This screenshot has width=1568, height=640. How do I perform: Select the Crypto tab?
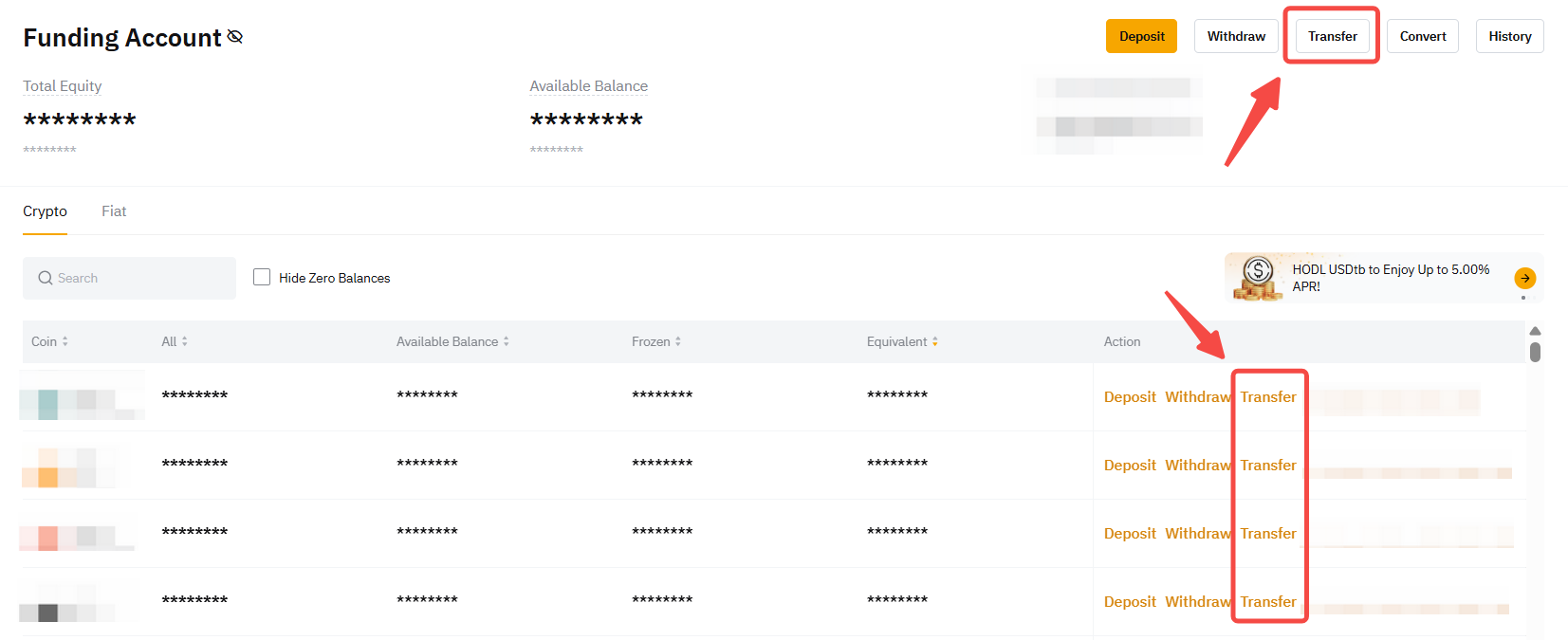point(45,211)
